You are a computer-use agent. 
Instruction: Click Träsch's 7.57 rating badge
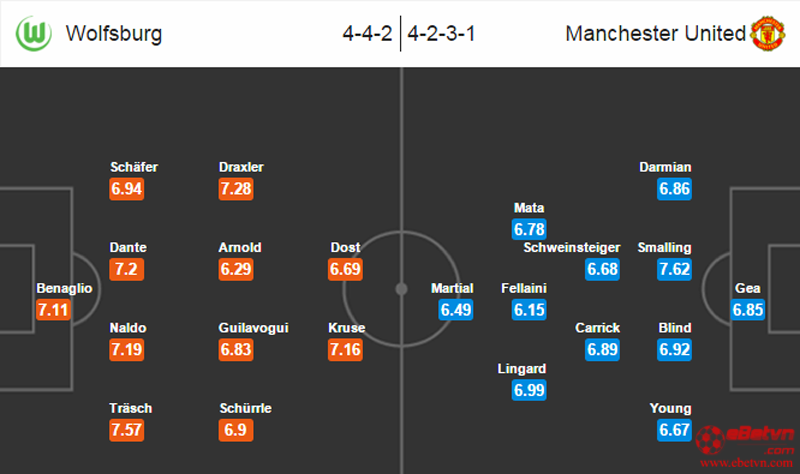tap(127, 430)
